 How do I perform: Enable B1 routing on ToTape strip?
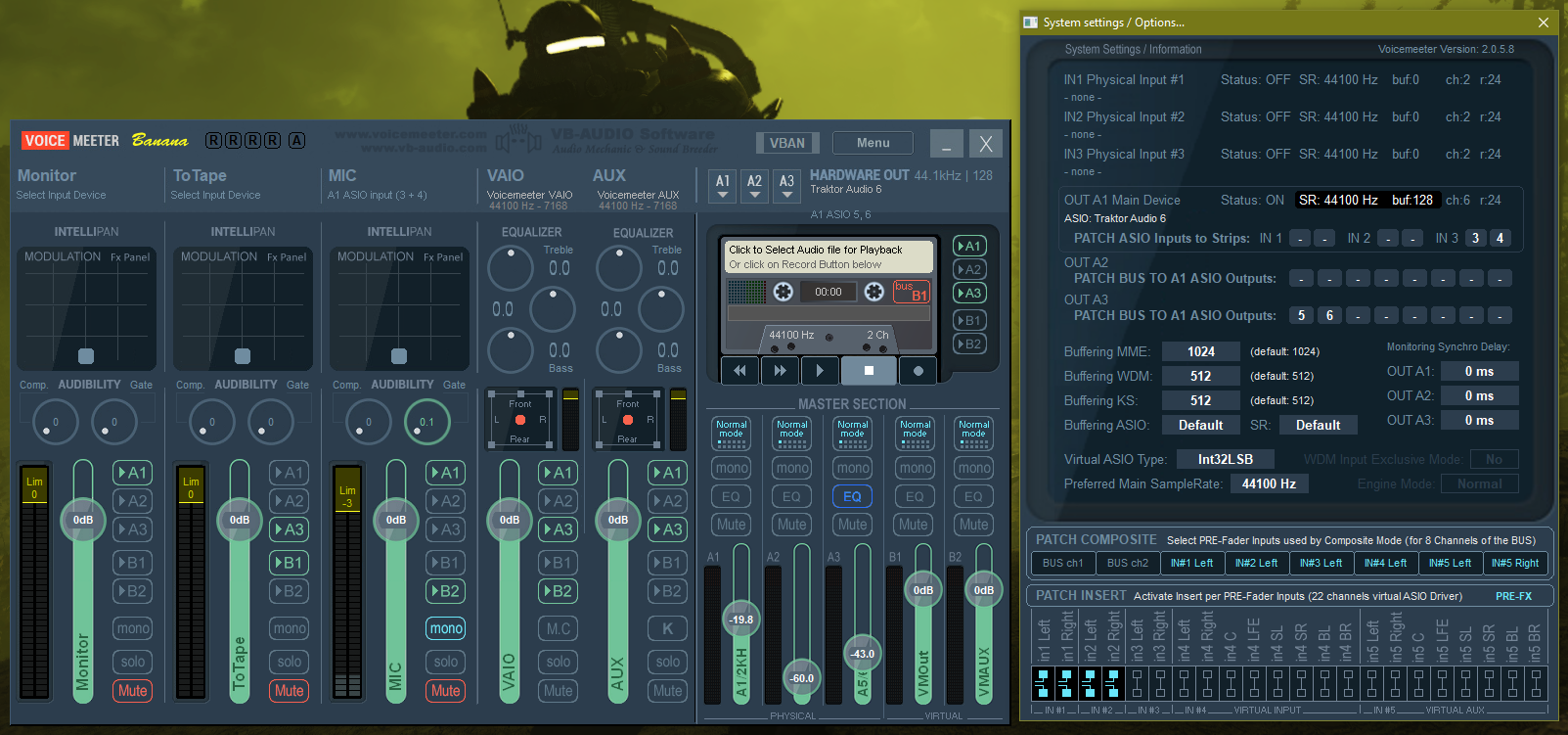point(290,563)
